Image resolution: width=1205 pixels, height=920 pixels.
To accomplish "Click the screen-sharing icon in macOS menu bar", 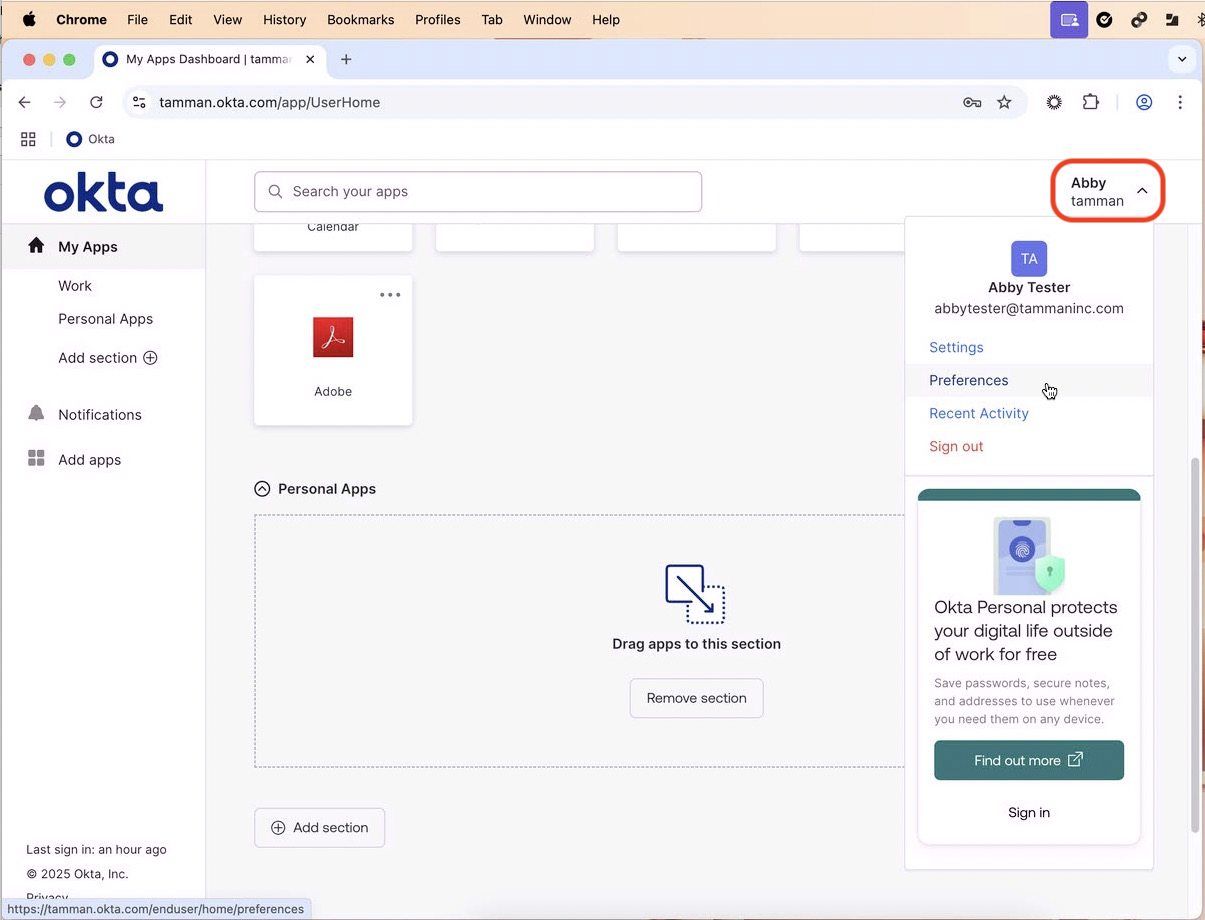I will (1069, 19).
